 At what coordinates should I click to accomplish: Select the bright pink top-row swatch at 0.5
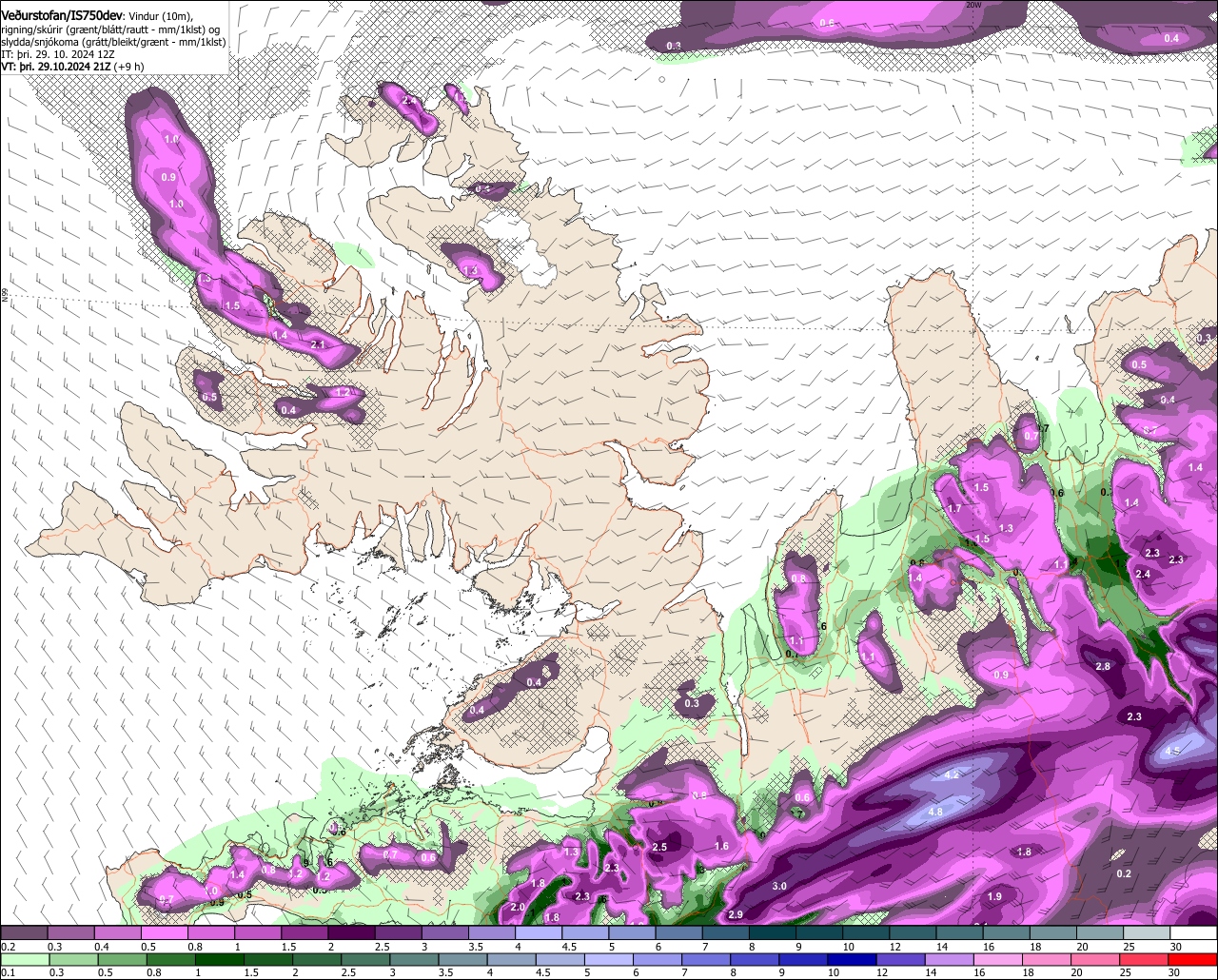(x=164, y=933)
